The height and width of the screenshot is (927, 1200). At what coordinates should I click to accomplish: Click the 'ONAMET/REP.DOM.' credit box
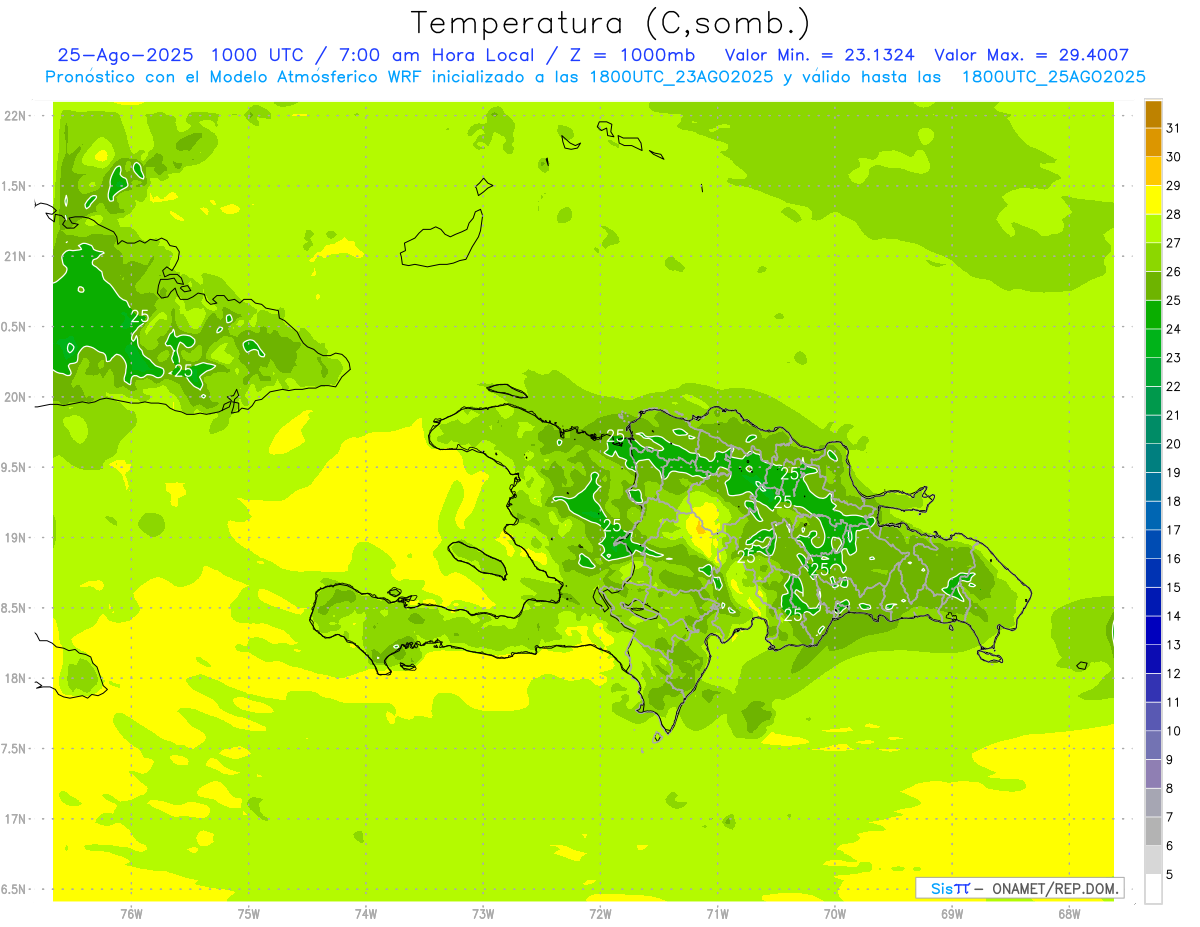[1019, 888]
